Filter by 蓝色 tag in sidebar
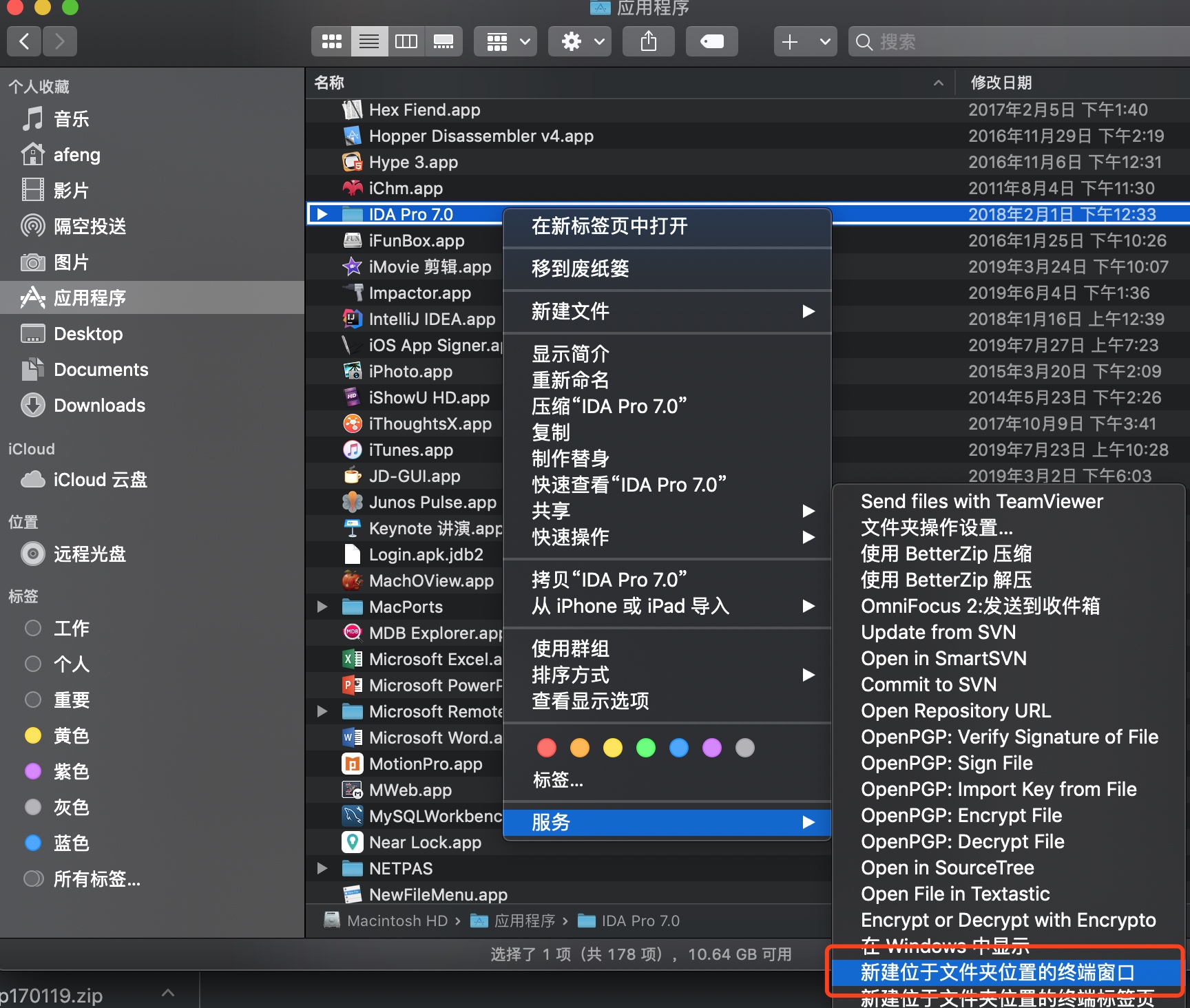The width and height of the screenshot is (1190, 1008). (x=152, y=843)
